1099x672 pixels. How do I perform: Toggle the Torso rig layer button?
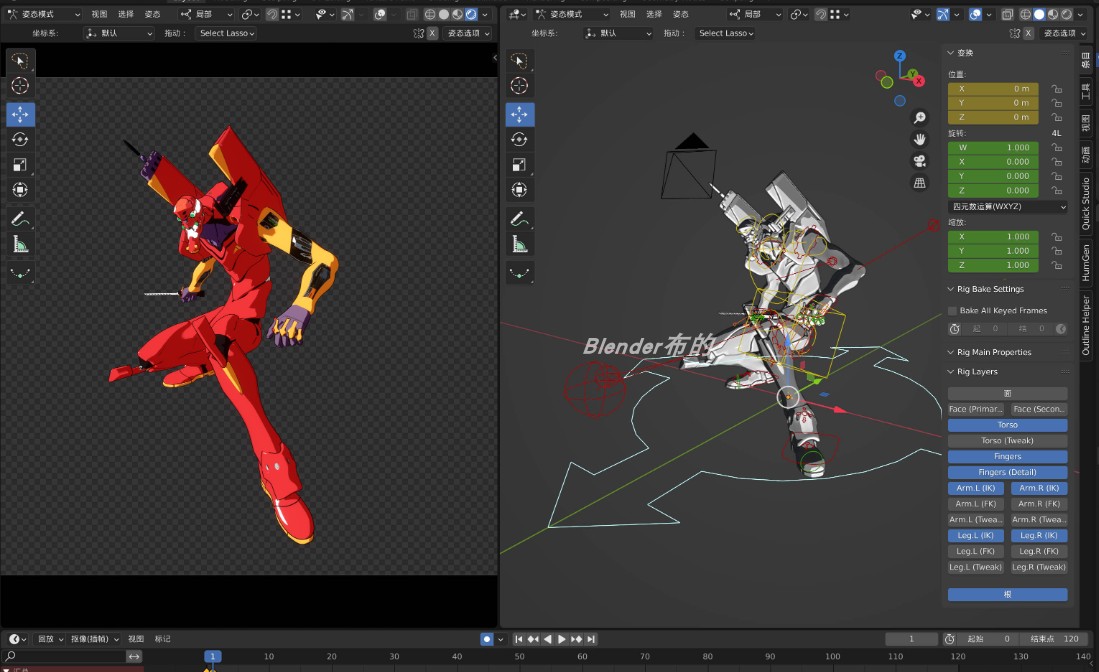[x=1008, y=425]
